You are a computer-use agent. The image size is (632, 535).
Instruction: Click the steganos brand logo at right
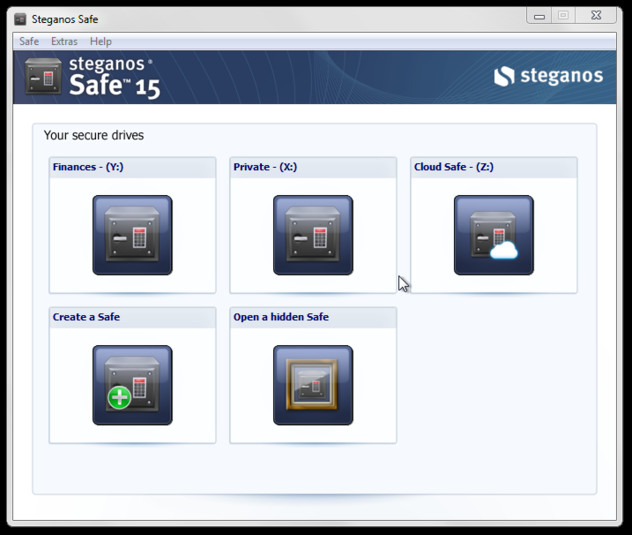click(548, 76)
